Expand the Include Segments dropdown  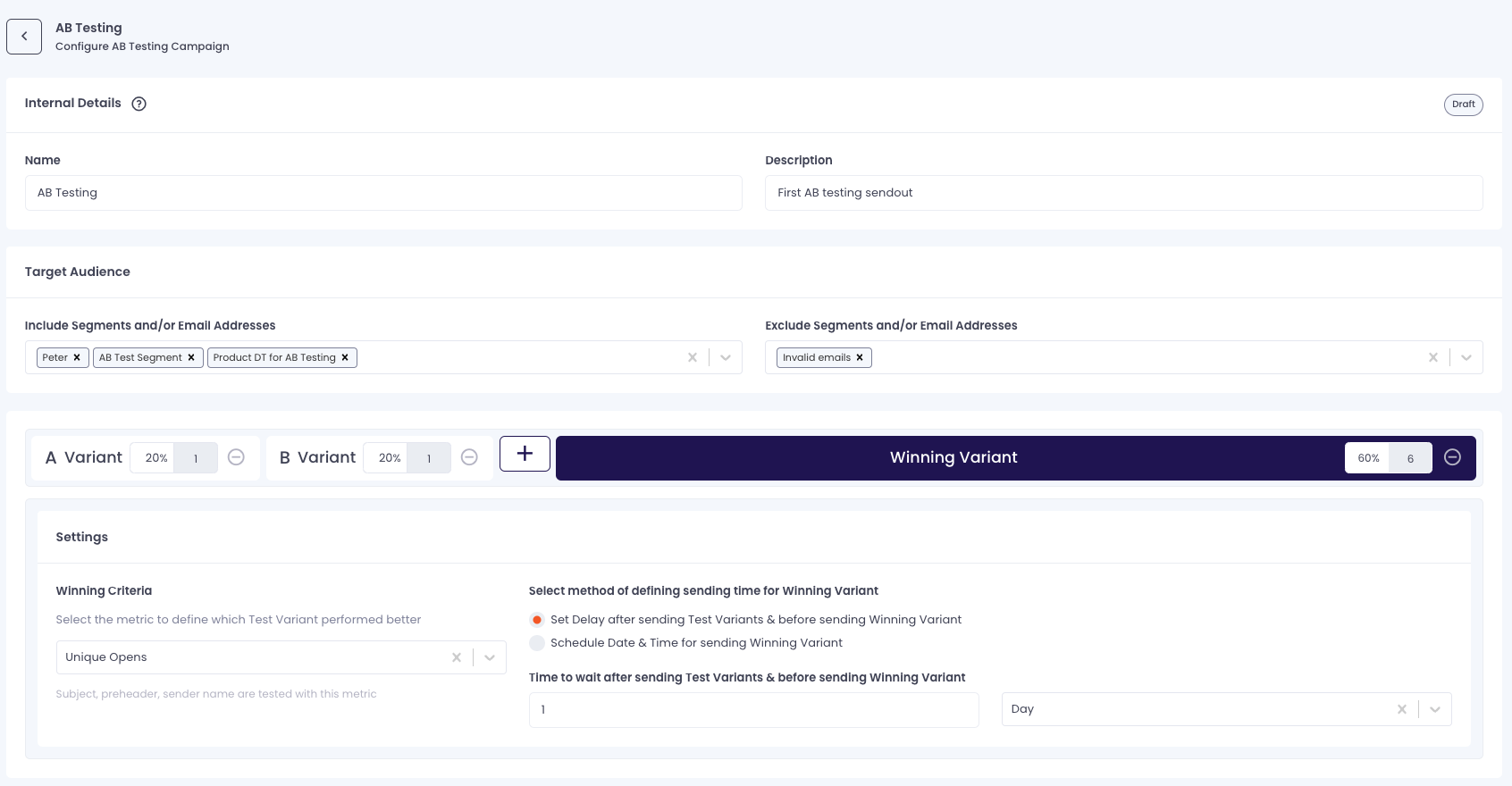coord(726,357)
